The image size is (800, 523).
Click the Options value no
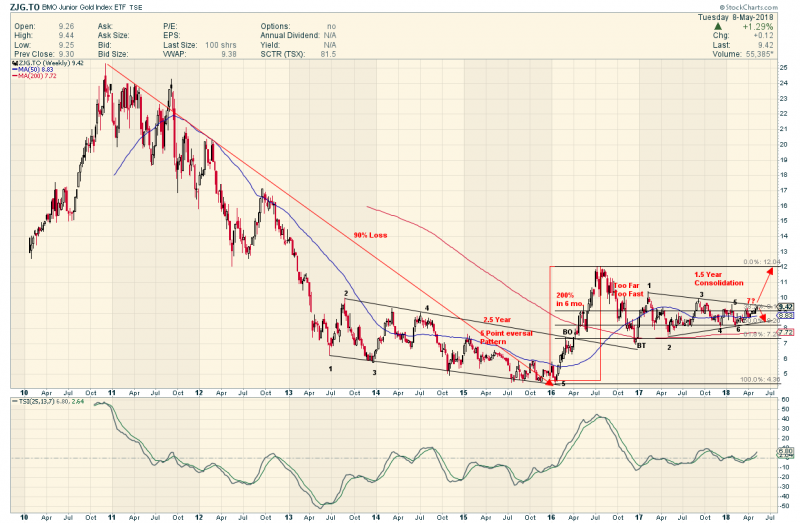pos(331,27)
